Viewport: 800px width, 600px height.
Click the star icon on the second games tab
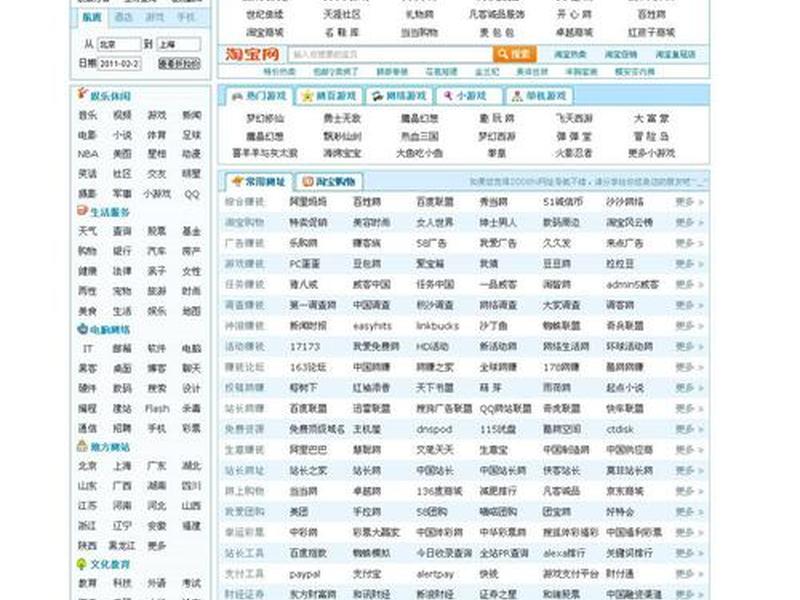(x=307, y=96)
